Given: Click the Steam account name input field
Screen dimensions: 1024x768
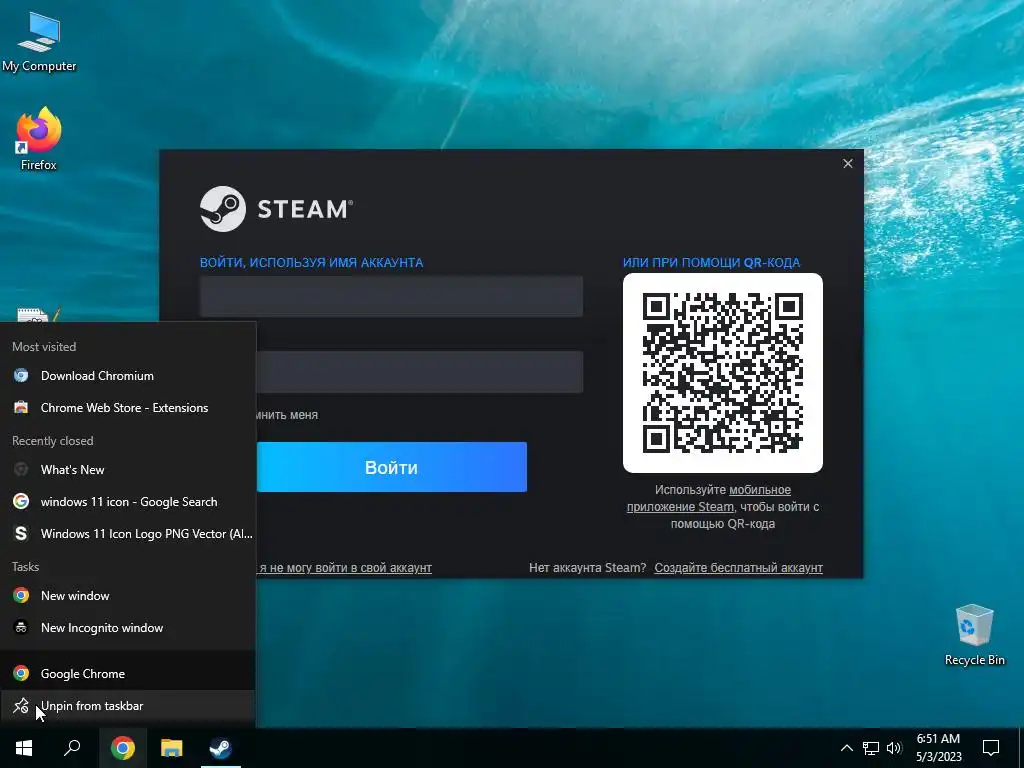Looking at the screenshot, I should click(x=391, y=296).
